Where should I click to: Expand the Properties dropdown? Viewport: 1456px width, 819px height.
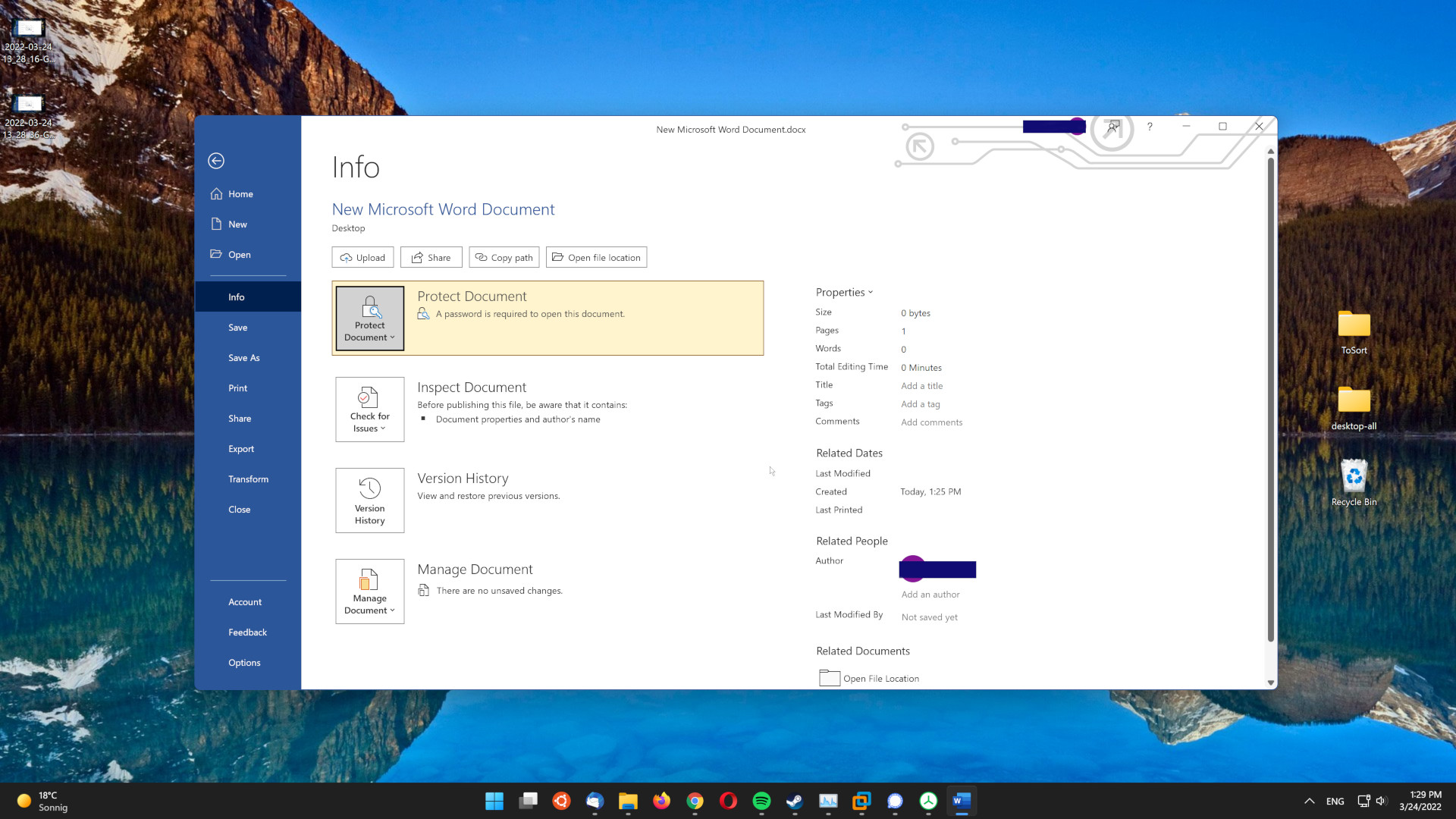click(844, 293)
